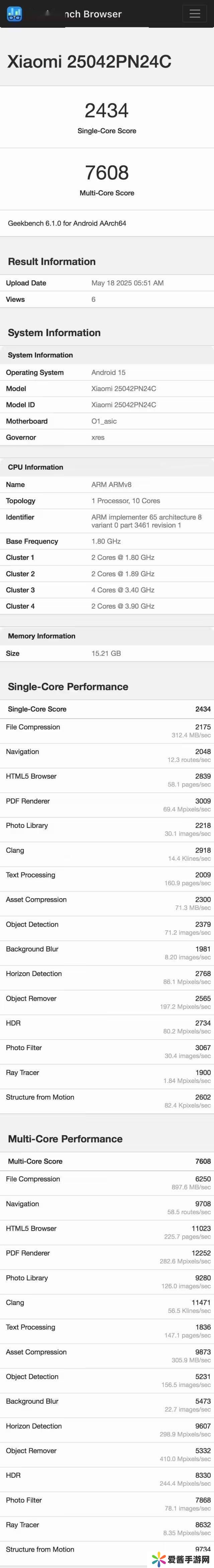Select the Upload Date row

pyautogui.click(x=107, y=283)
